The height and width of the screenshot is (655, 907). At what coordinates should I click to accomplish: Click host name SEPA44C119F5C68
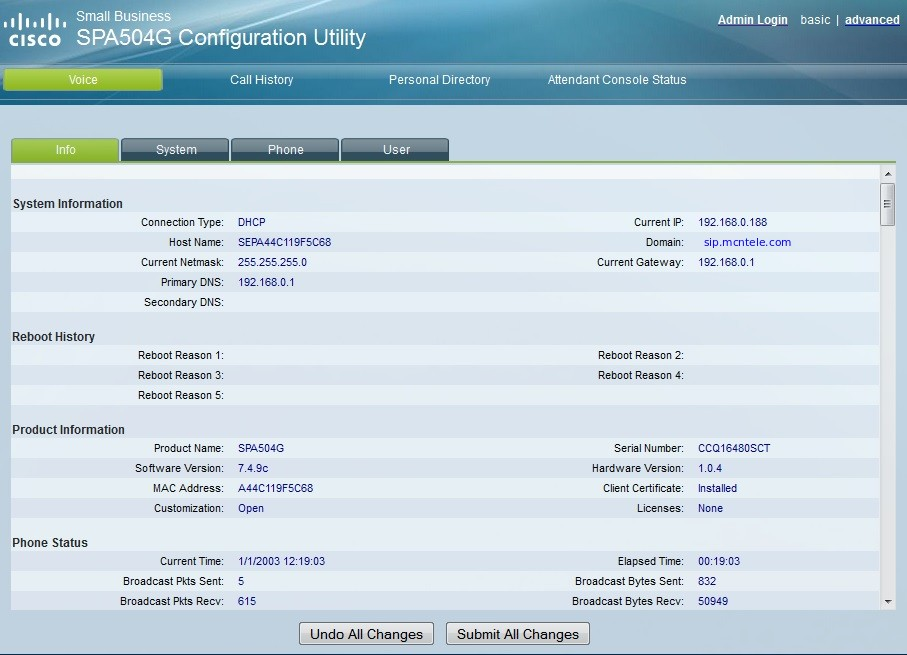[285, 242]
